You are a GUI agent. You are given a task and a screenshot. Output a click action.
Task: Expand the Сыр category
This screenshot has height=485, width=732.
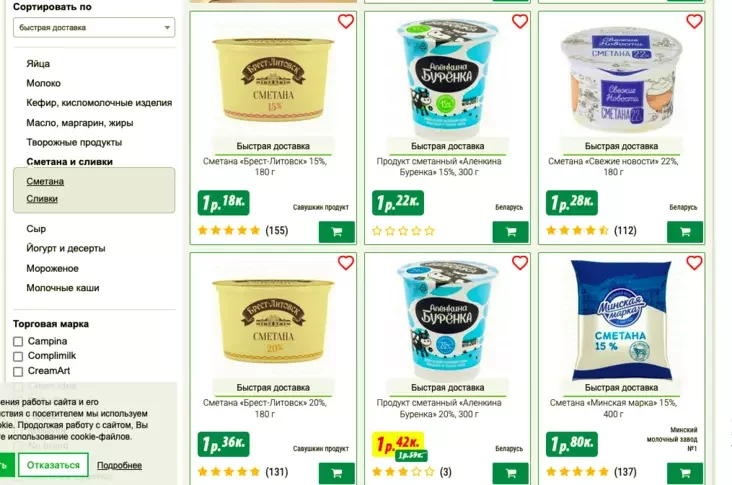[x=36, y=229]
